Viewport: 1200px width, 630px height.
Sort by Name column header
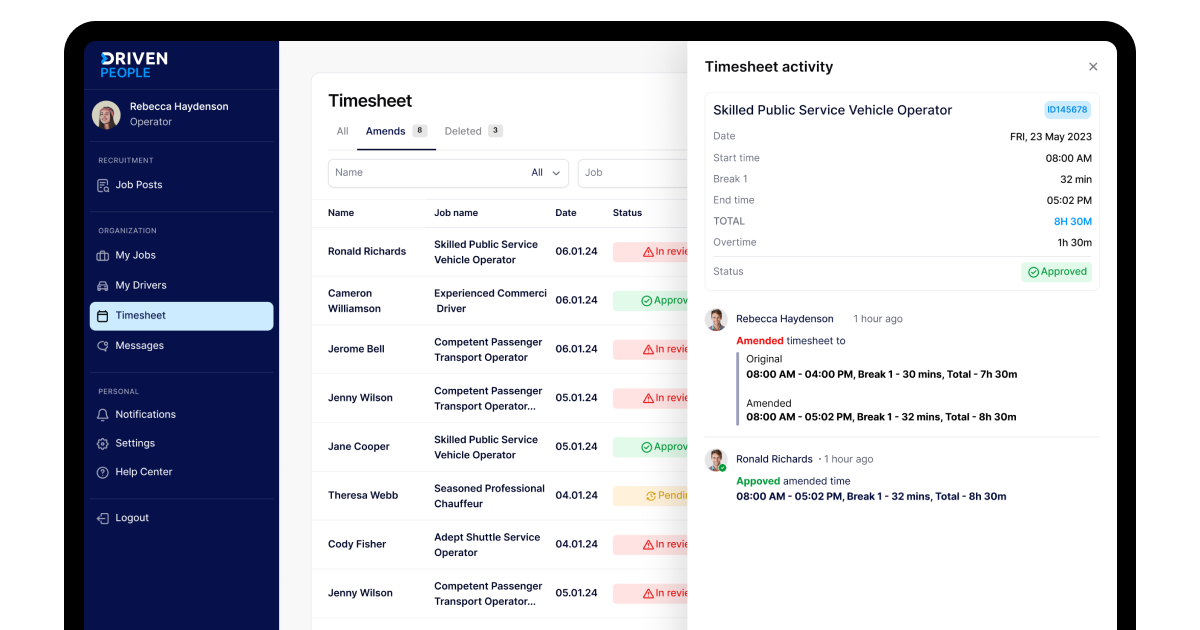(x=341, y=213)
